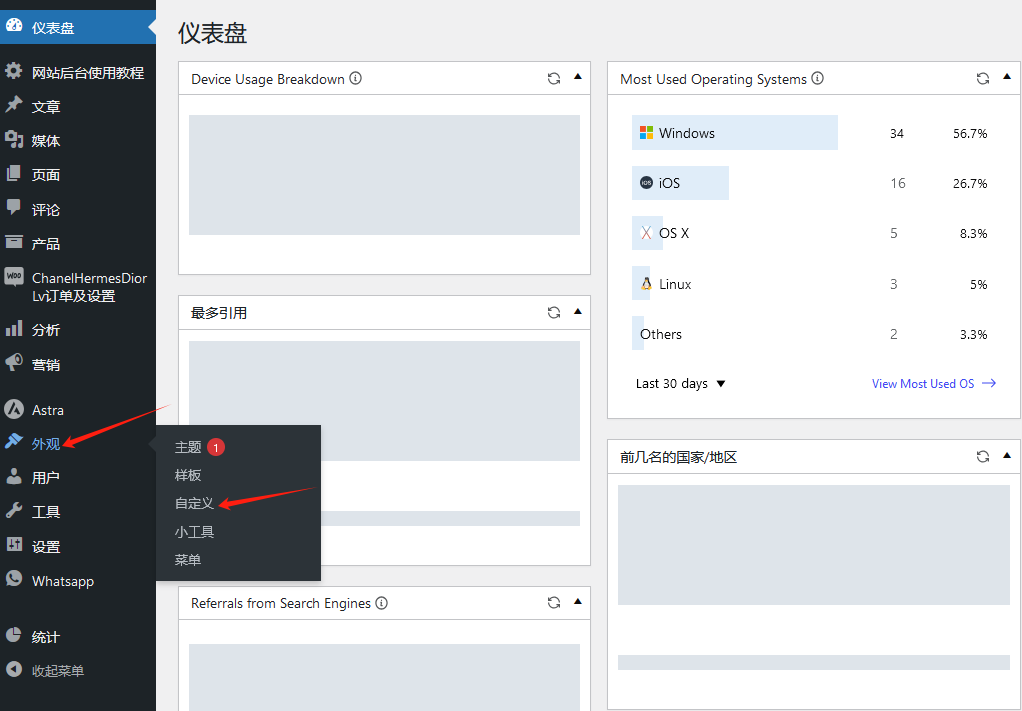
Task: Open the Astra logo menu item
Action: (14, 410)
